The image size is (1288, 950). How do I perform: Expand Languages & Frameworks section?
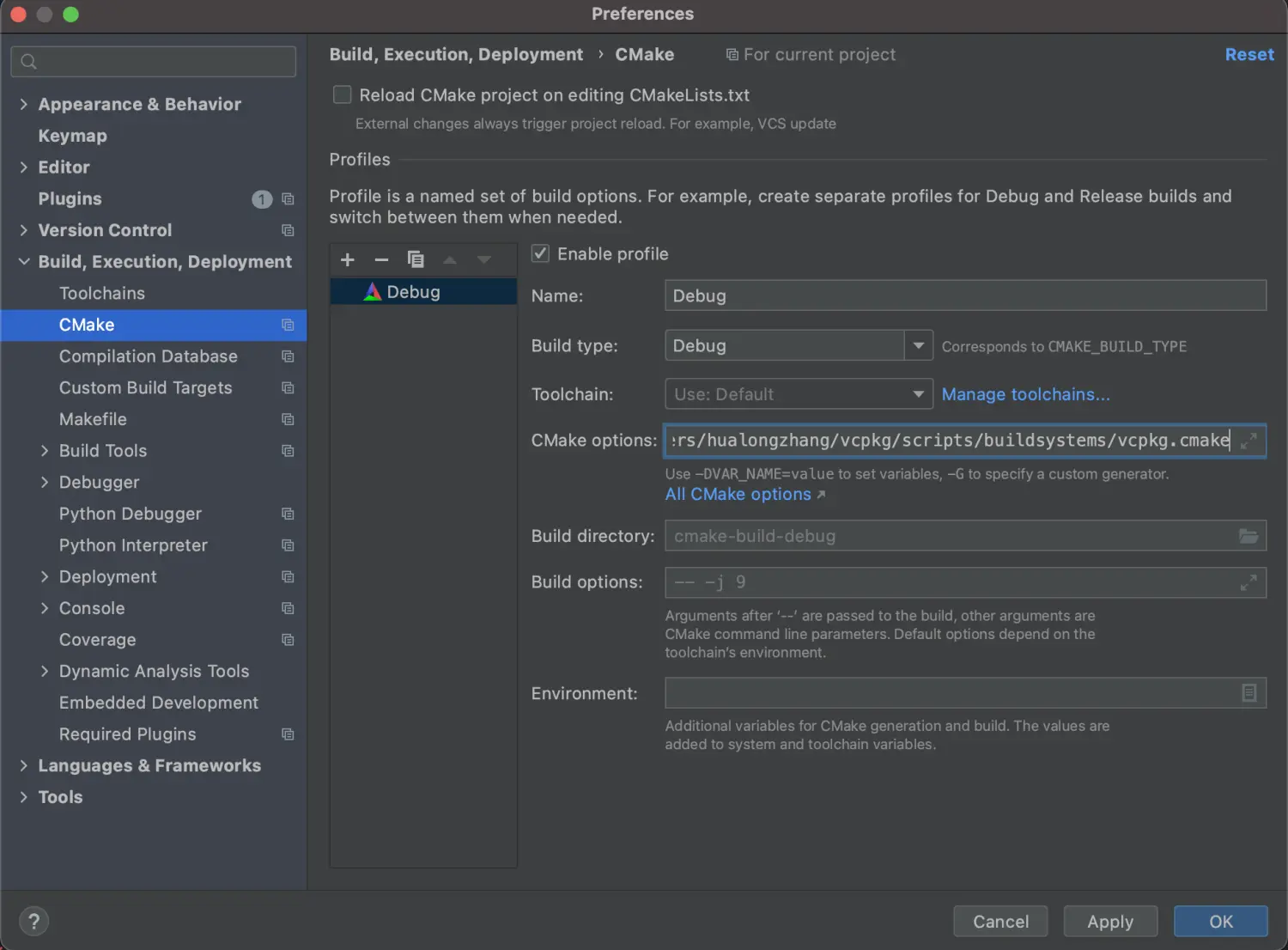point(23,765)
